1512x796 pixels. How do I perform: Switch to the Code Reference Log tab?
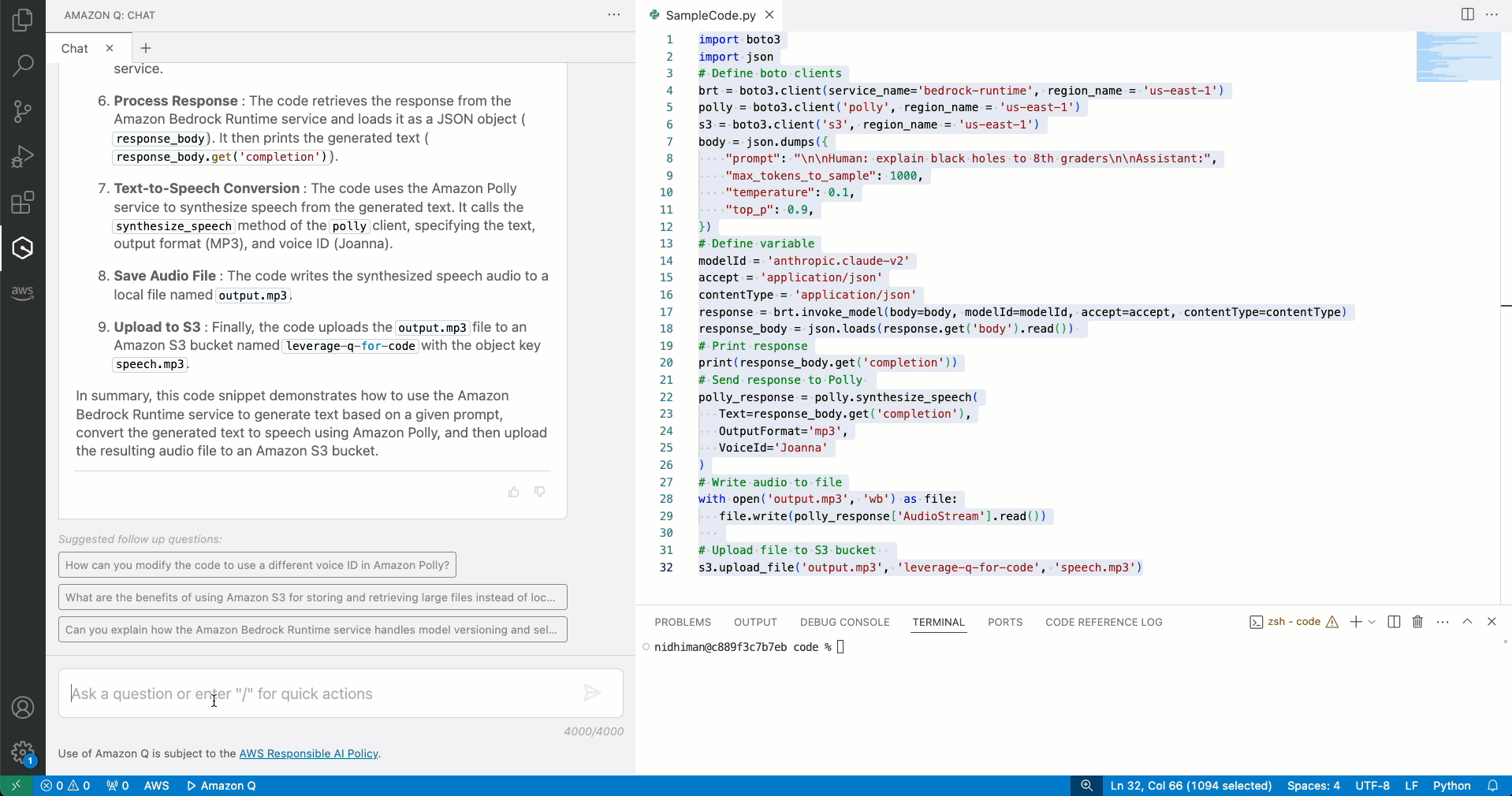point(1104,622)
